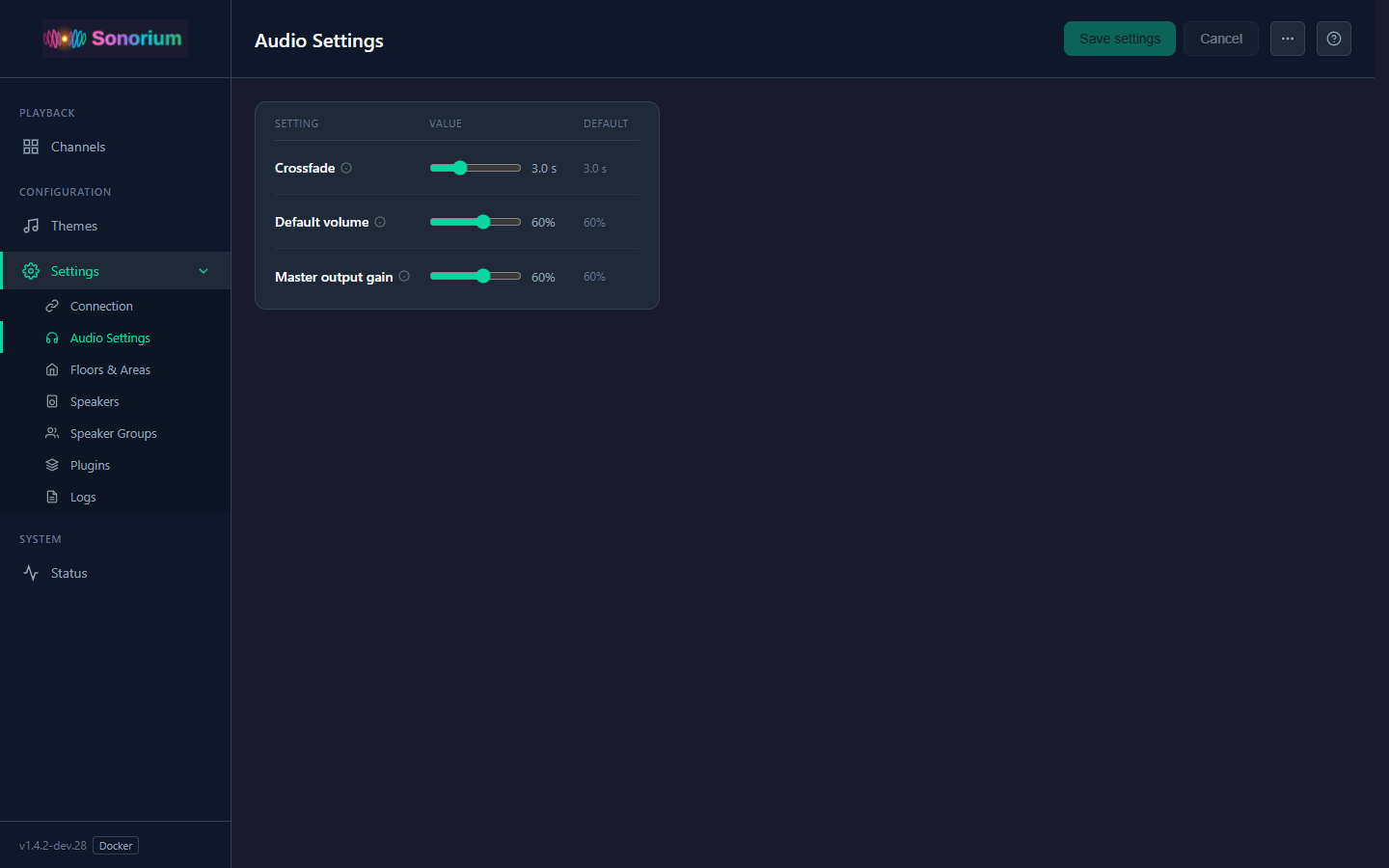Click the Connection link icon
The height and width of the screenshot is (868, 1389).
tap(52, 306)
